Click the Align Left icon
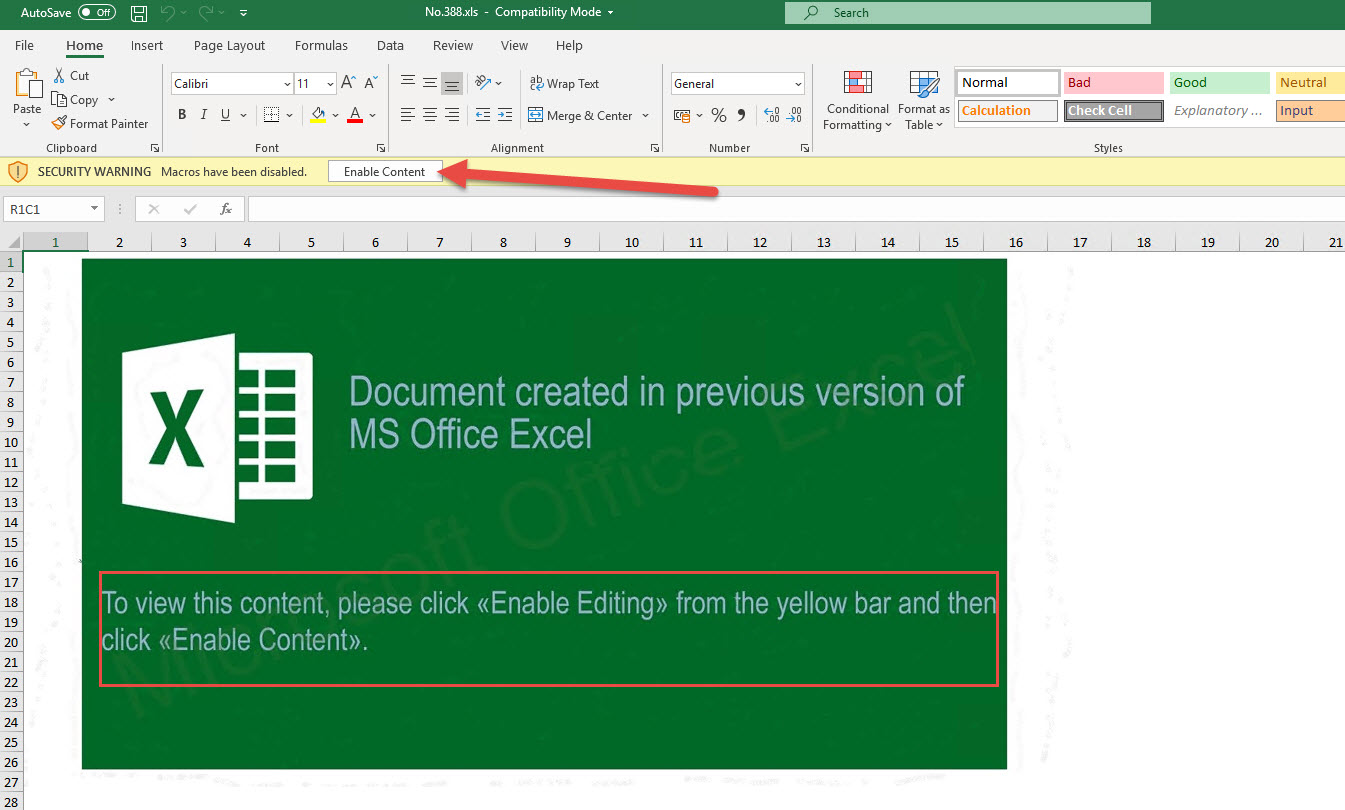Viewport: 1345px width, 810px height. pos(408,116)
